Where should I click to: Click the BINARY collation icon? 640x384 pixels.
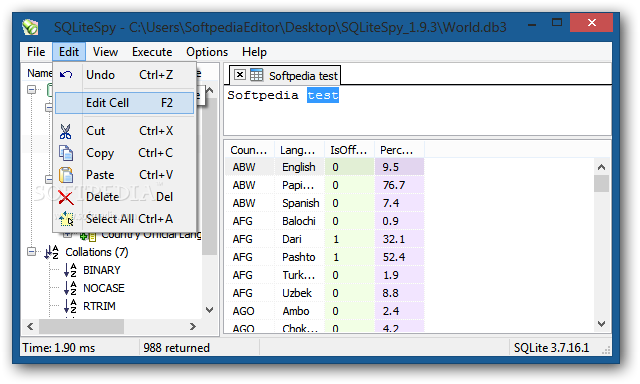tap(71, 270)
